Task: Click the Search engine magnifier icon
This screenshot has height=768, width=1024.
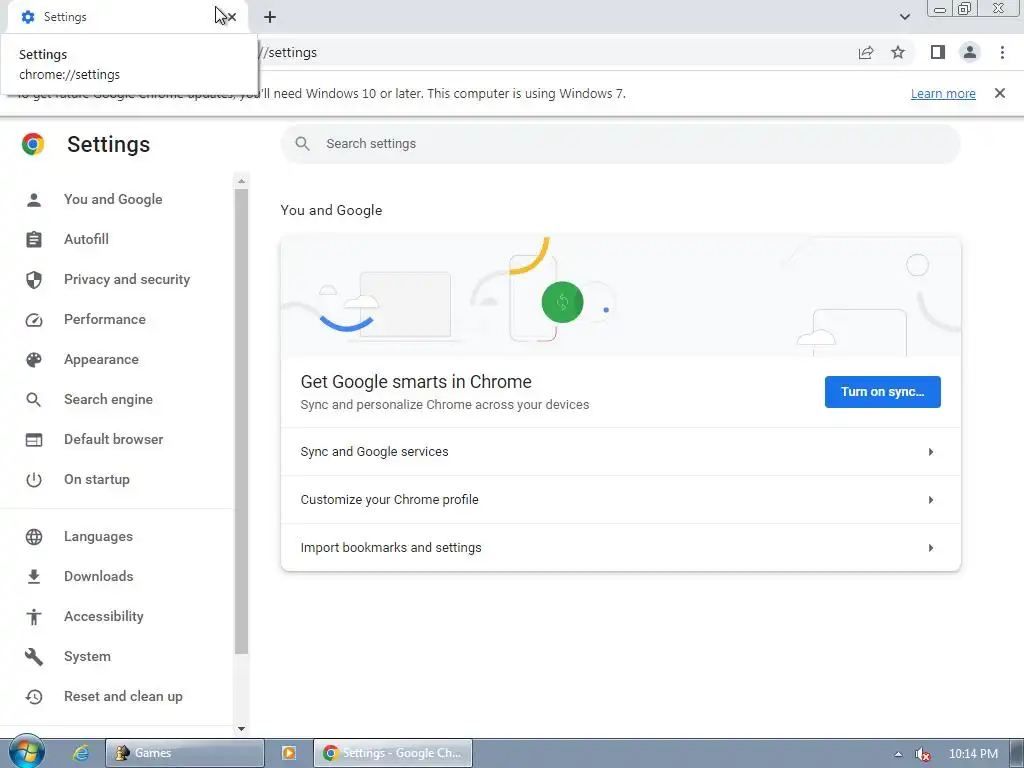Action: point(34,400)
